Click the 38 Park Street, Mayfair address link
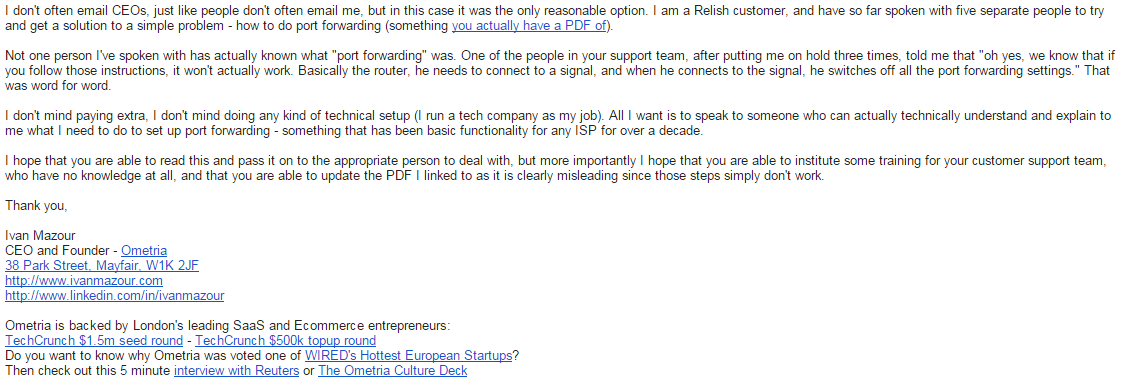 [x=102, y=265]
